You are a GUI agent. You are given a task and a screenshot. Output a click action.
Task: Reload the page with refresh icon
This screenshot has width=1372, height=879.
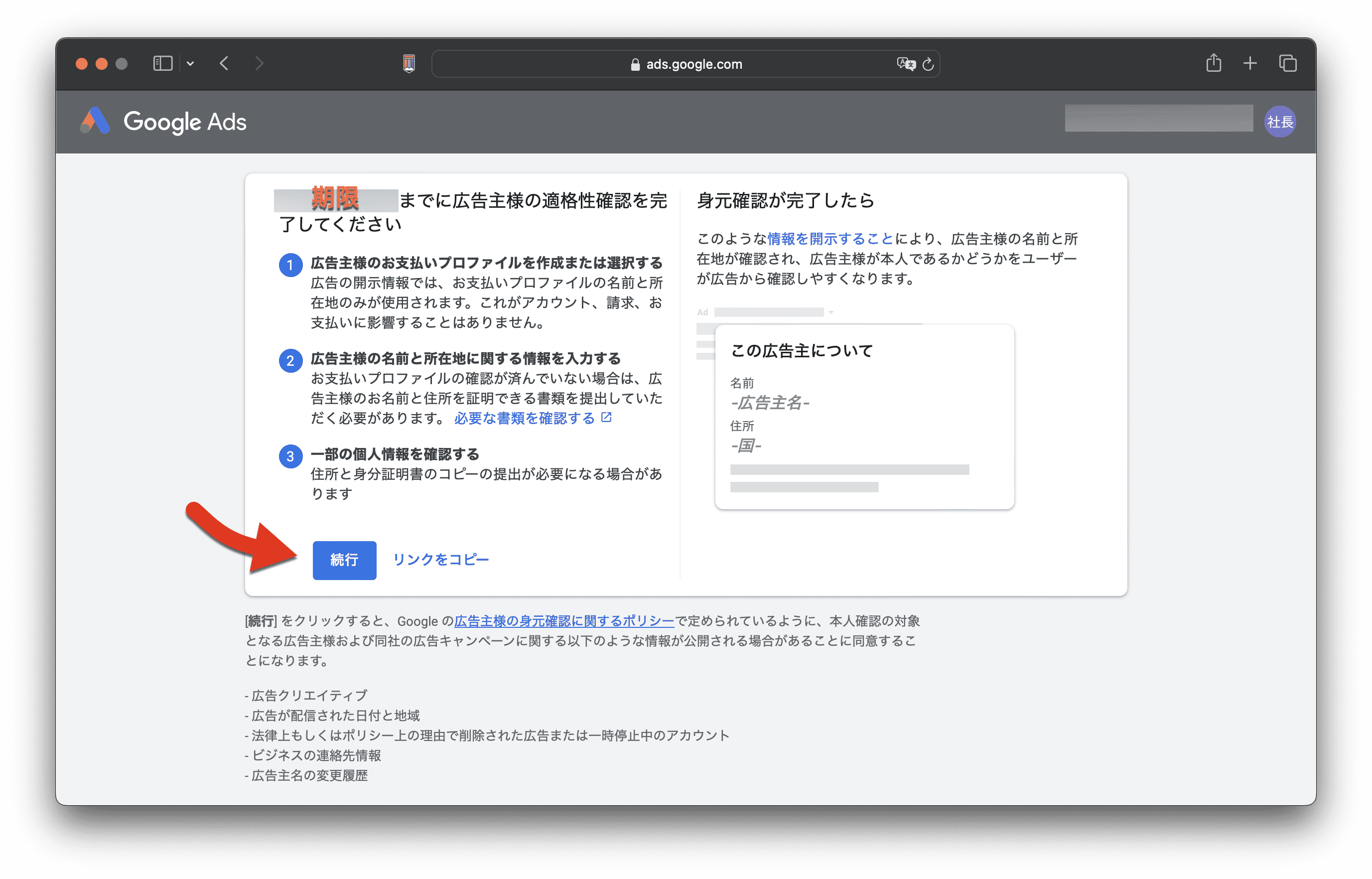(928, 64)
